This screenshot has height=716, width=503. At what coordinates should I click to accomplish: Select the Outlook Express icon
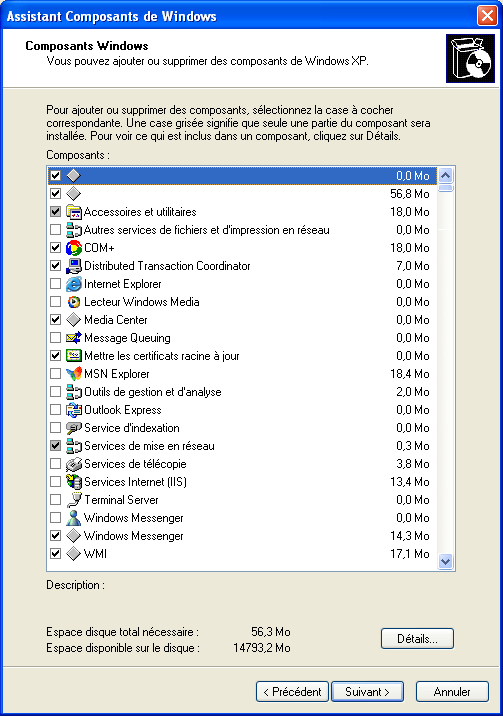[73, 410]
